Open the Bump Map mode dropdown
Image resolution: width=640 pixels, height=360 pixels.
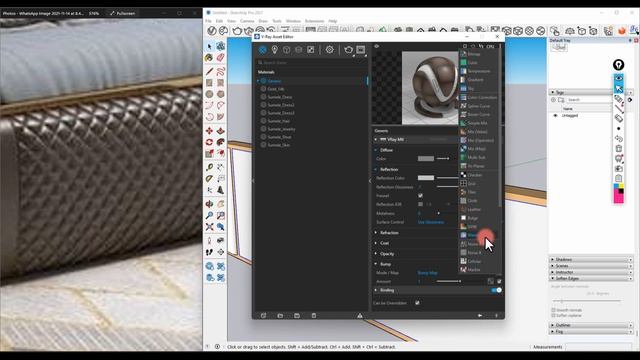tap(428, 273)
